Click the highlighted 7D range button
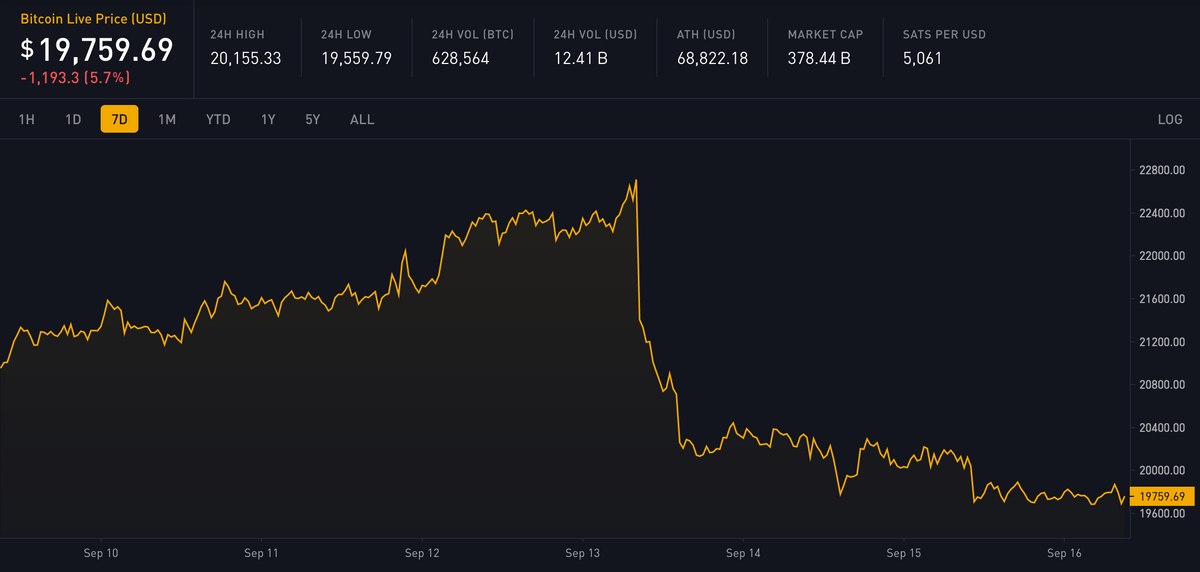Viewport: 1200px width, 572px height. click(x=120, y=119)
